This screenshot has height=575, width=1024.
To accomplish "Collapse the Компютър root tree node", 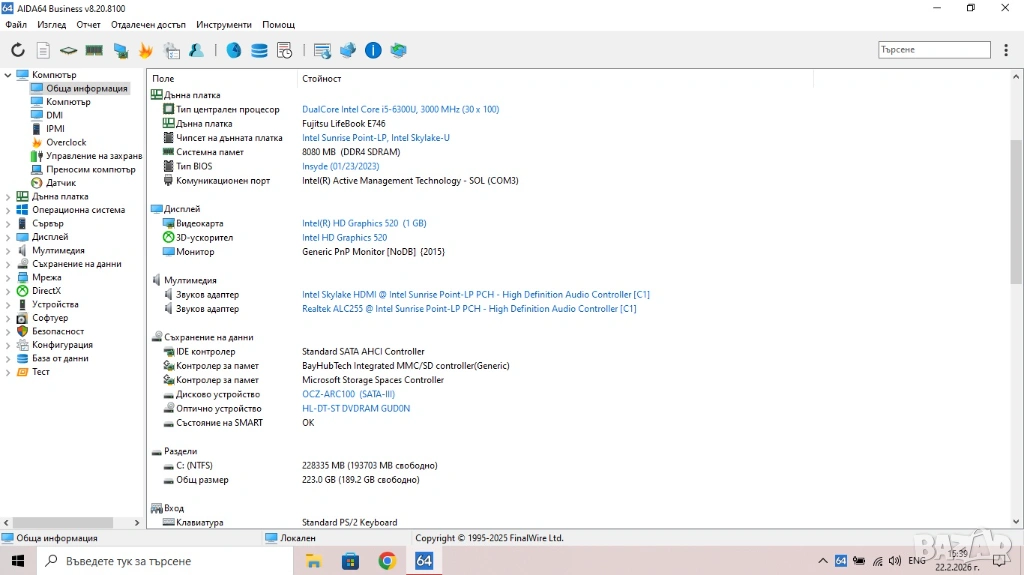I will click(x=8, y=75).
